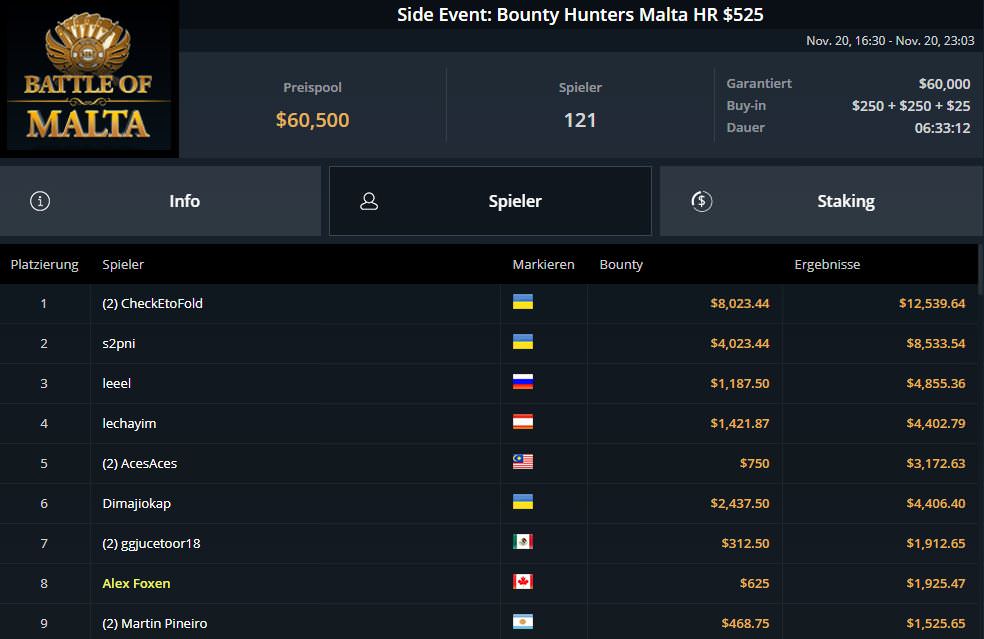Select player Alex Foxen
984x639 pixels.
136,583
